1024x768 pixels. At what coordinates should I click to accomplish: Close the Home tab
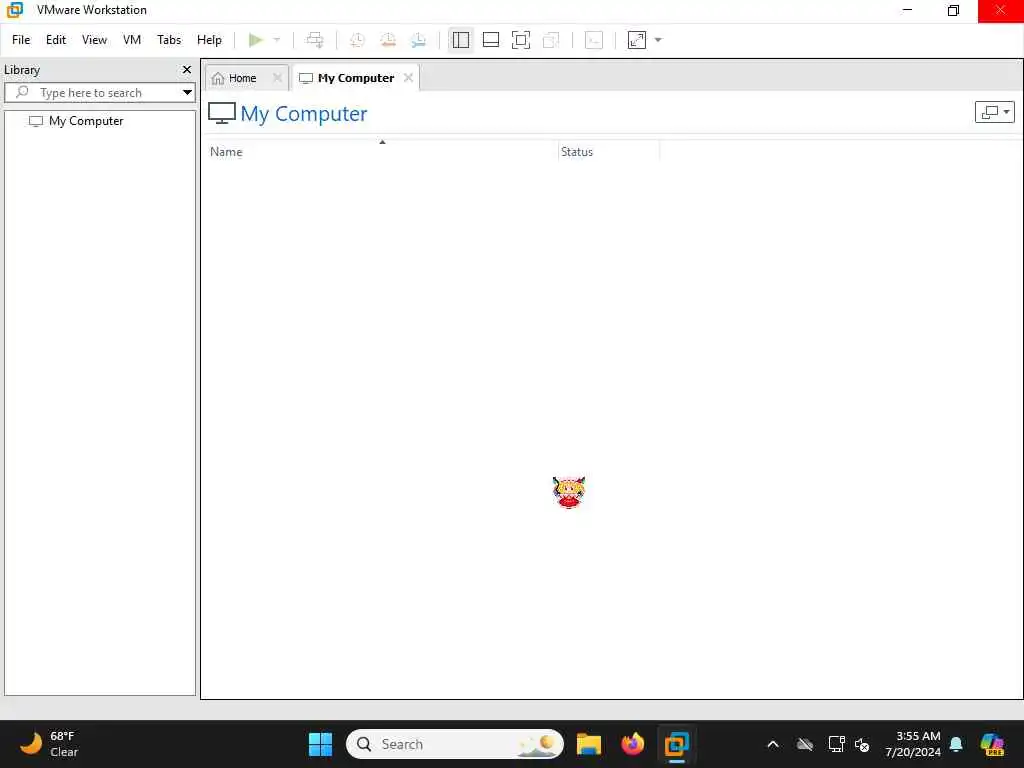pyautogui.click(x=277, y=77)
